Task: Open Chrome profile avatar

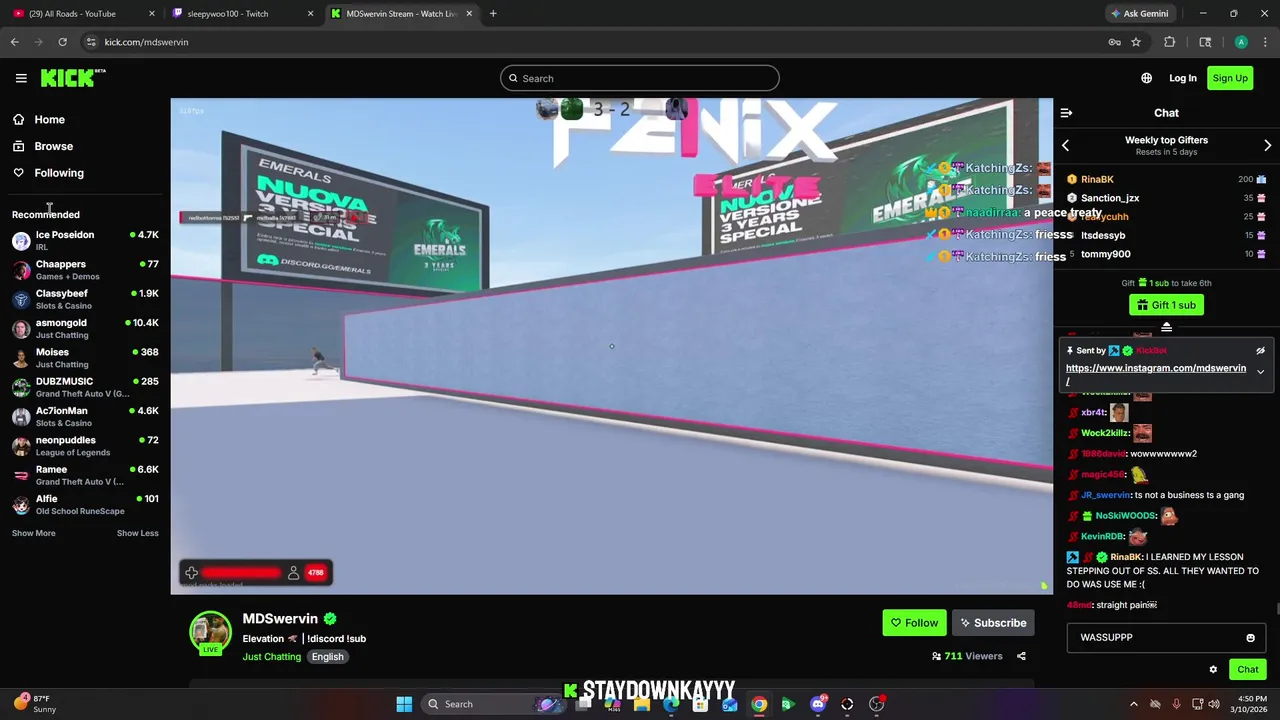Action: pos(1241,42)
